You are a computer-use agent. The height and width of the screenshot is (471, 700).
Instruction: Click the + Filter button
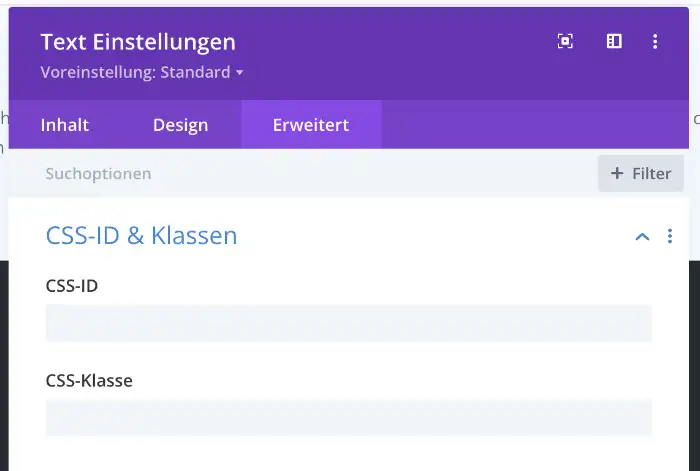point(641,173)
